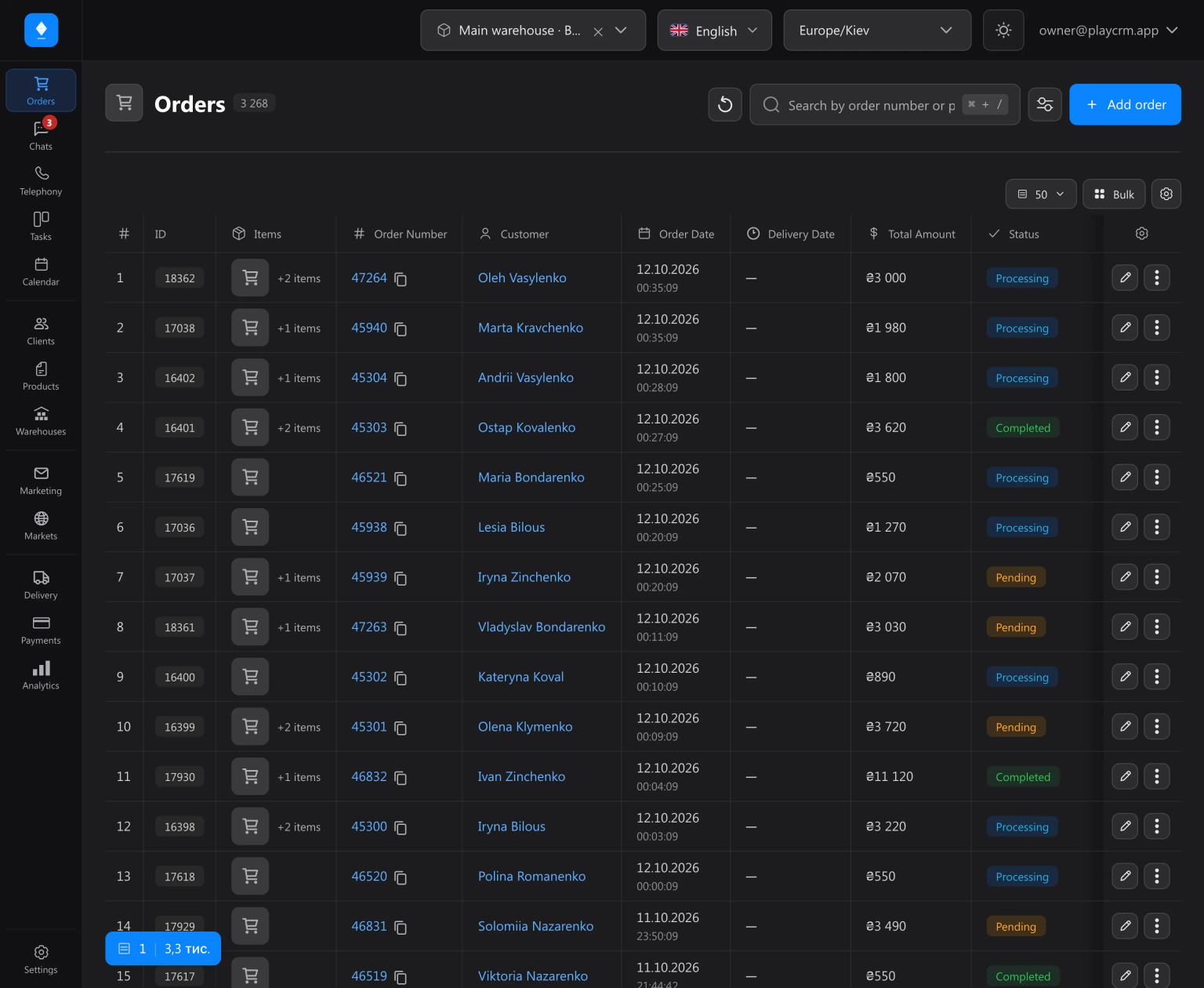Focus the order search field
Viewport: 1204px width, 988px height.
pyautogui.click(x=885, y=104)
